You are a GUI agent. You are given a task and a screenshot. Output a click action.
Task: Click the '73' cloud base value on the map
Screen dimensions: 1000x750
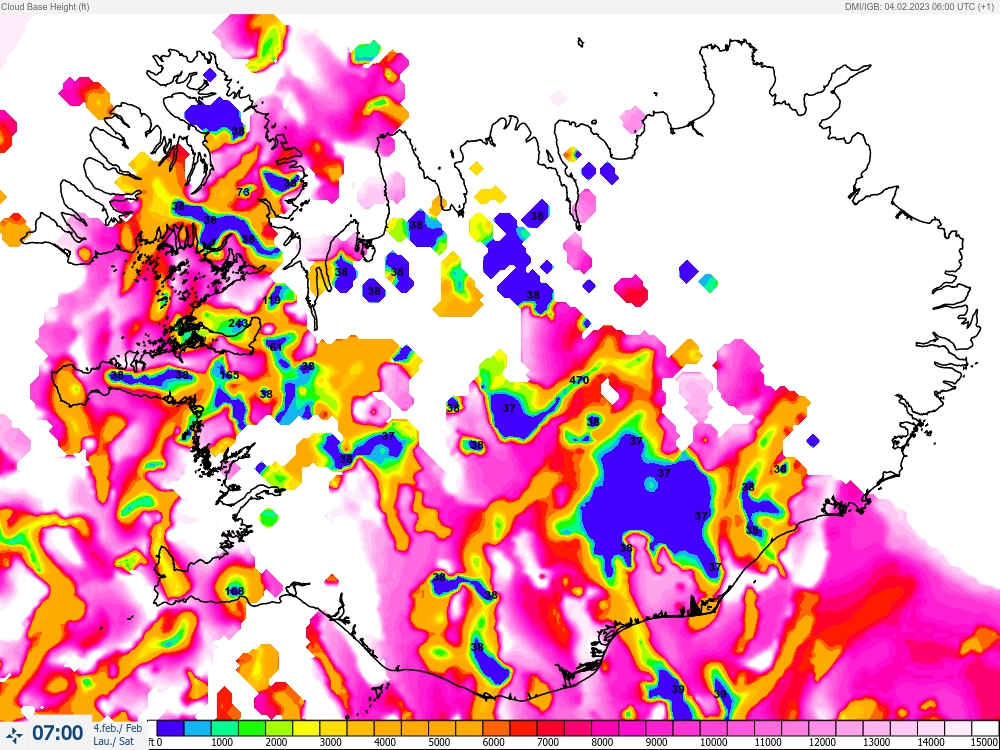[243, 191]
